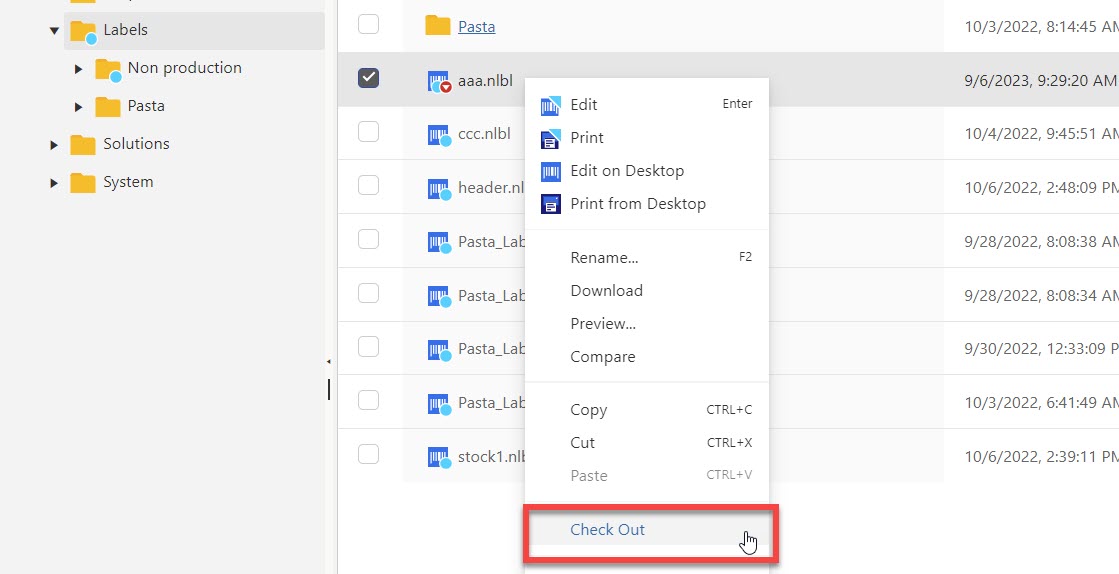Tick the checkbox for ccc.nlbl
Image resolution: width=1119 pixels, height=574 pixels.
click(368, 131)
